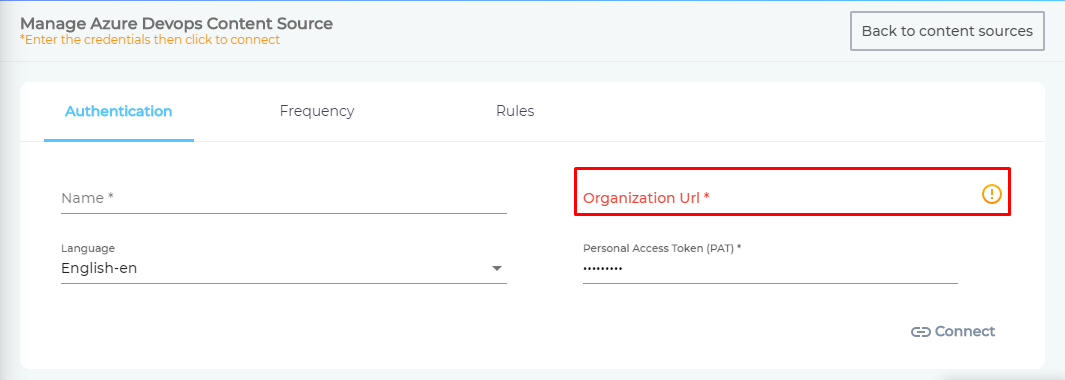Image resolution: width=1065 pixels, height=380 pixels.
Task: Click the orange warning icon in Organization Url
Action: [992, 194]
